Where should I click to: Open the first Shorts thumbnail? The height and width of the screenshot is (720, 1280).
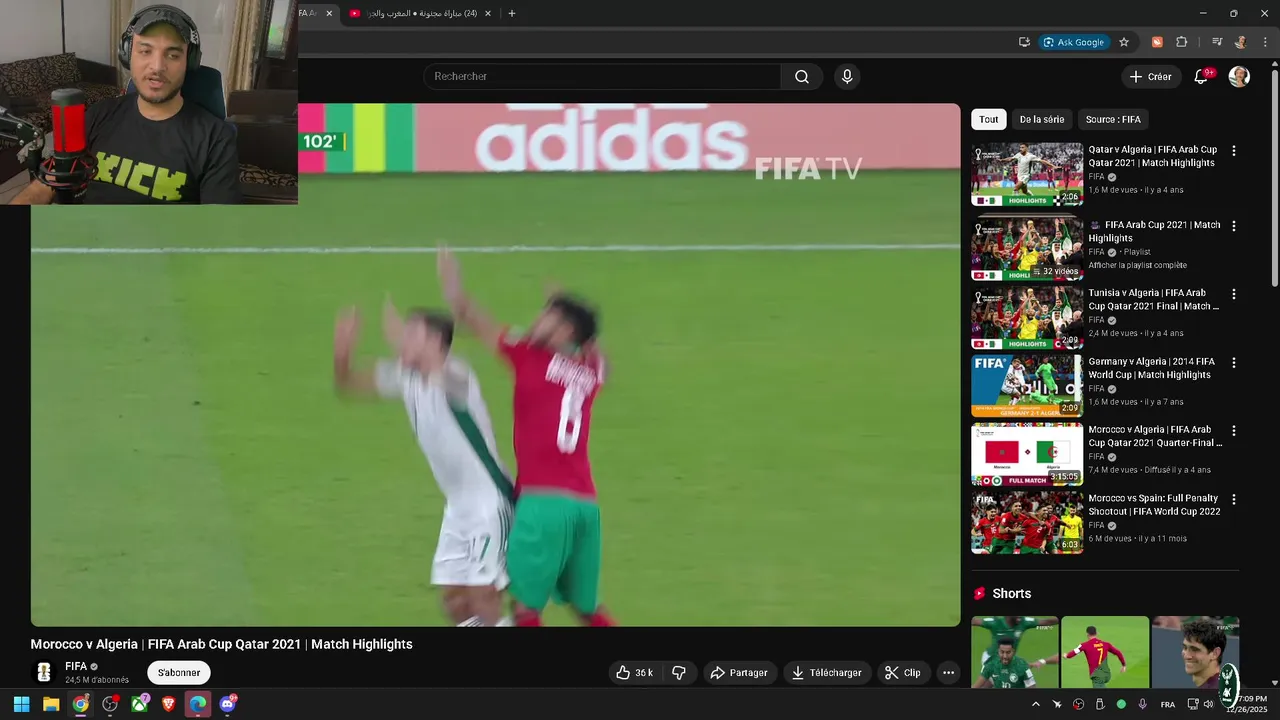pyautogui.click(x=1014, y=652)
